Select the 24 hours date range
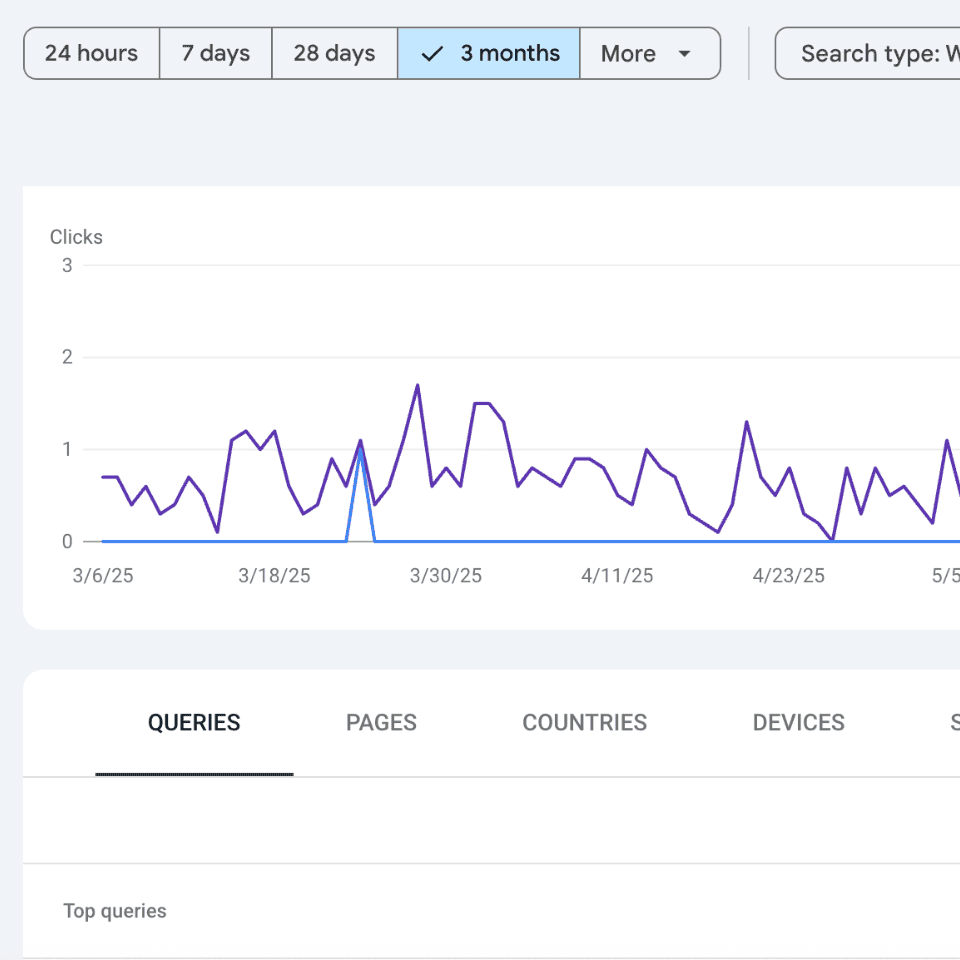 click(x=91, y=54)
